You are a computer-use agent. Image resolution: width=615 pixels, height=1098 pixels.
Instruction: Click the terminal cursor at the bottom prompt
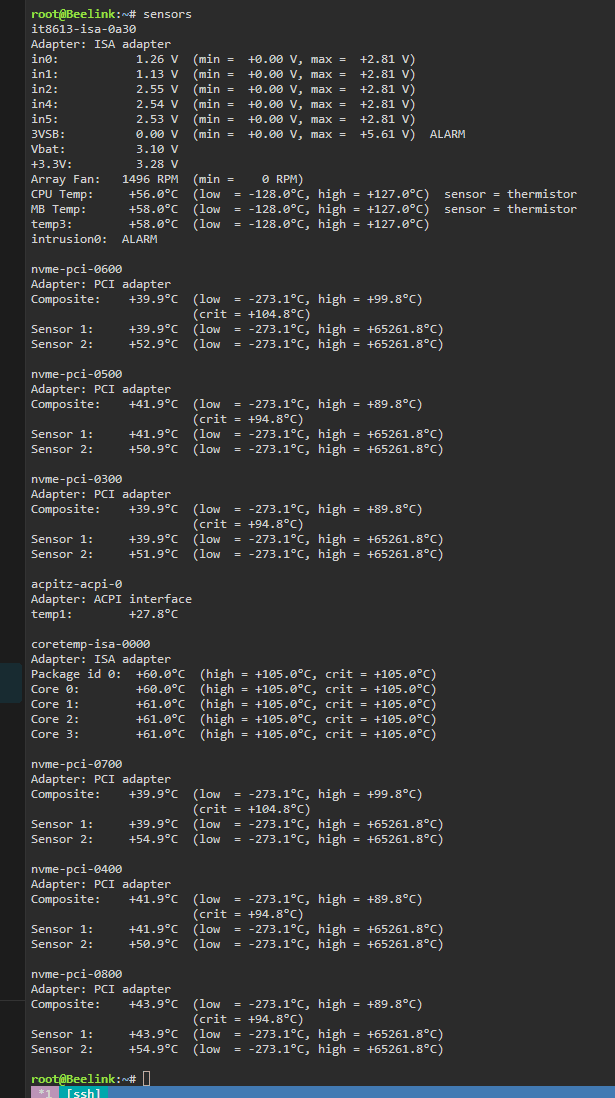(x=146, y=1078)
